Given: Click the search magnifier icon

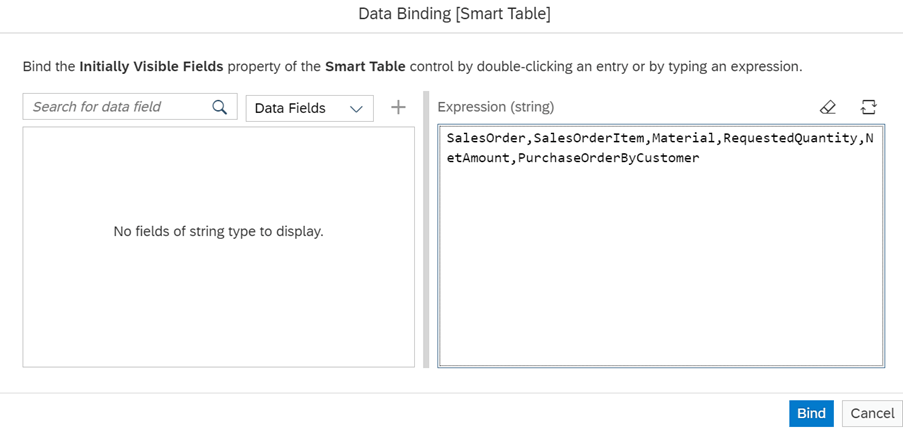Looking at the screenshot, I should point(219,107).
